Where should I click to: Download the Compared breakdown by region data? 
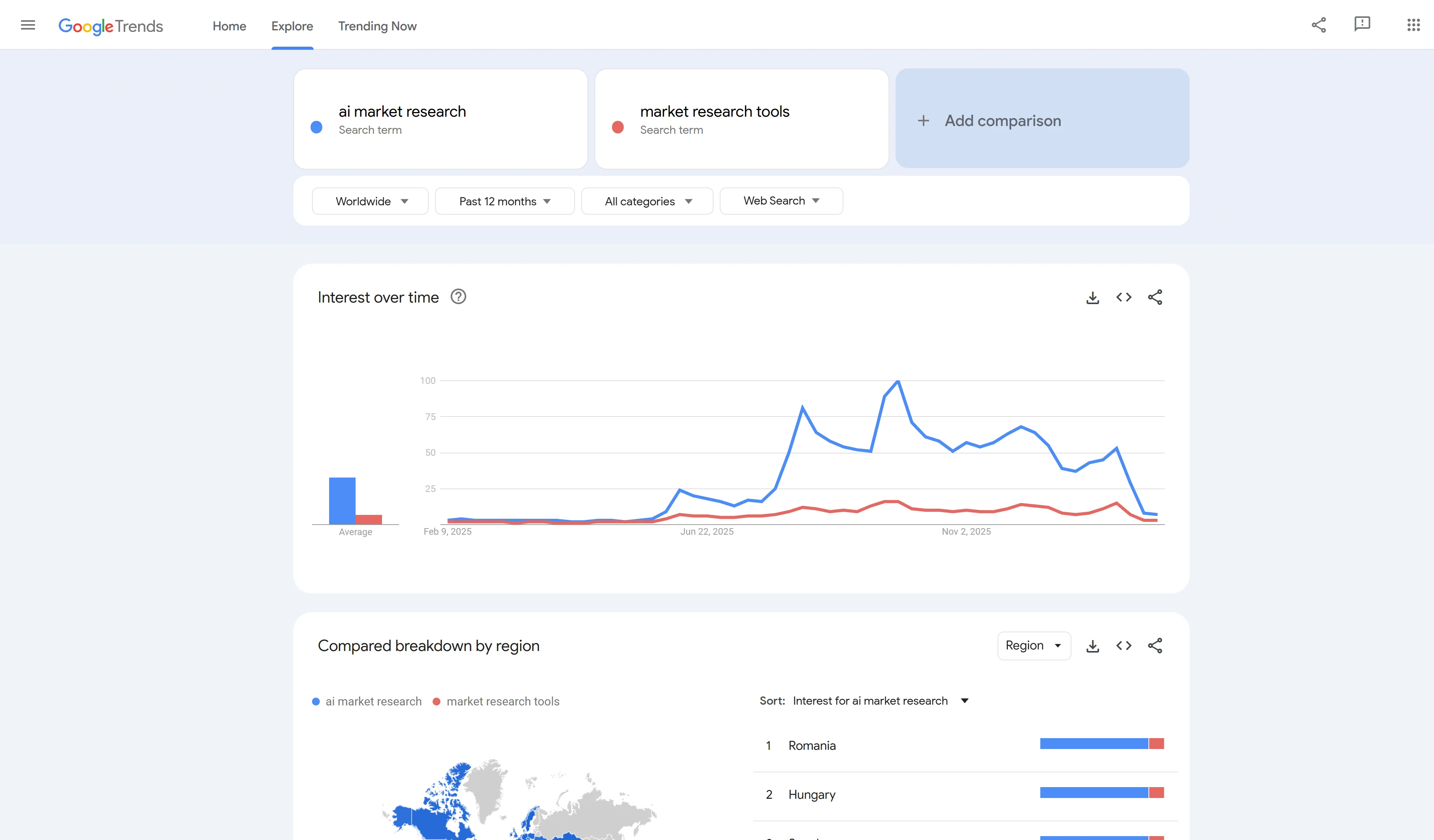[1092, 646]
